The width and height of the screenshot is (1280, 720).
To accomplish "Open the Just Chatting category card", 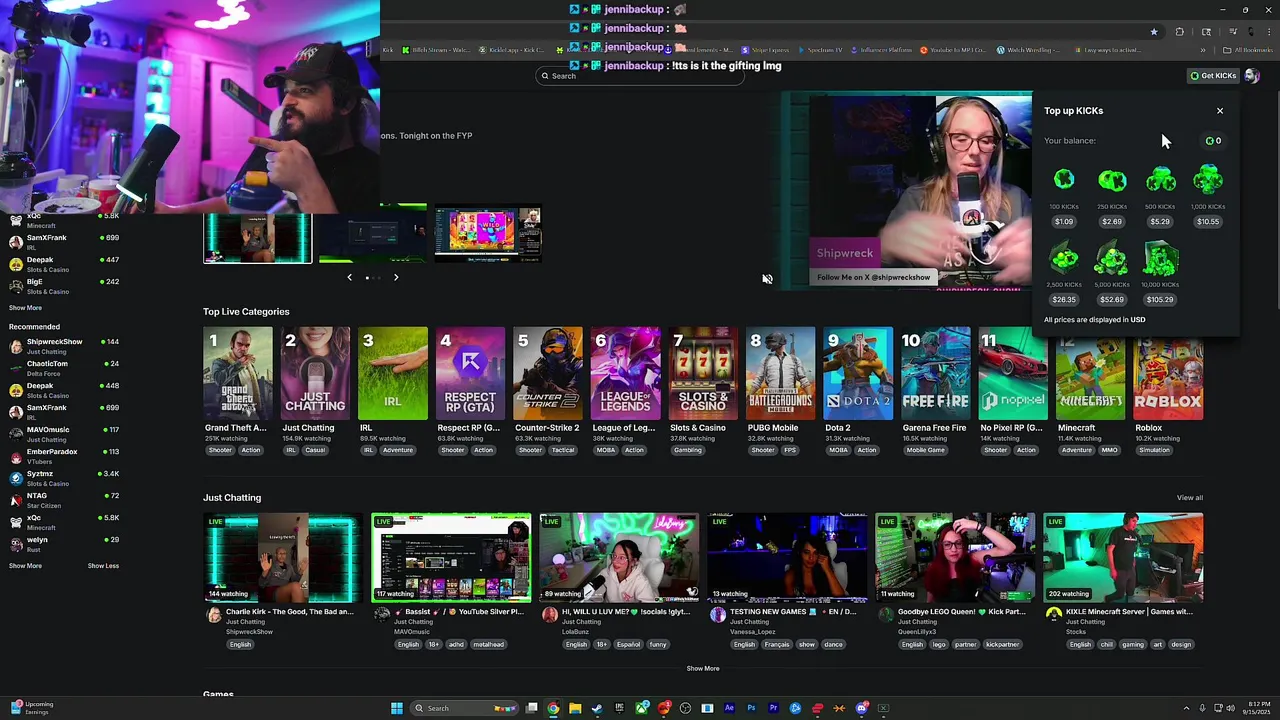I will [x=315, y=373].
